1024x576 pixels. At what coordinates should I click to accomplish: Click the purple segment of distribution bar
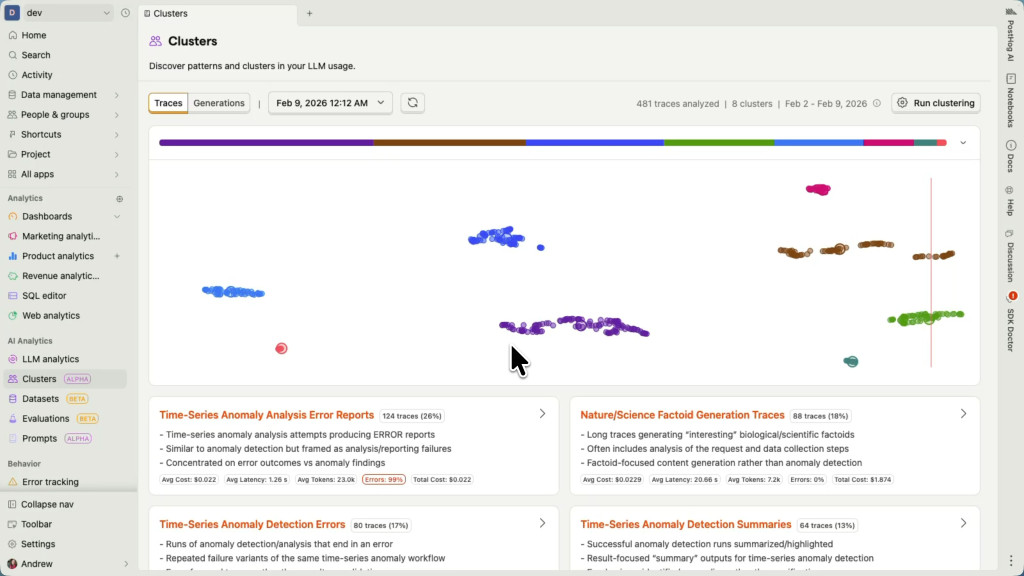pyautogui.click(x=266, y=142)
